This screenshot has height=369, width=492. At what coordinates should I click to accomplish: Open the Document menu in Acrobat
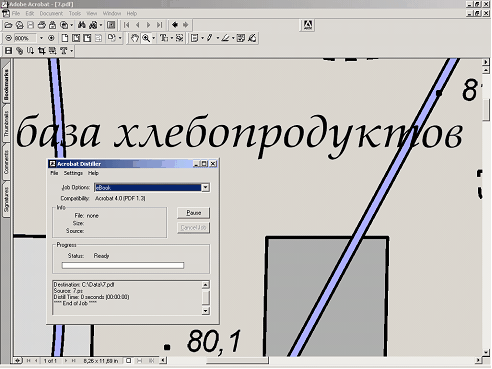51,14
